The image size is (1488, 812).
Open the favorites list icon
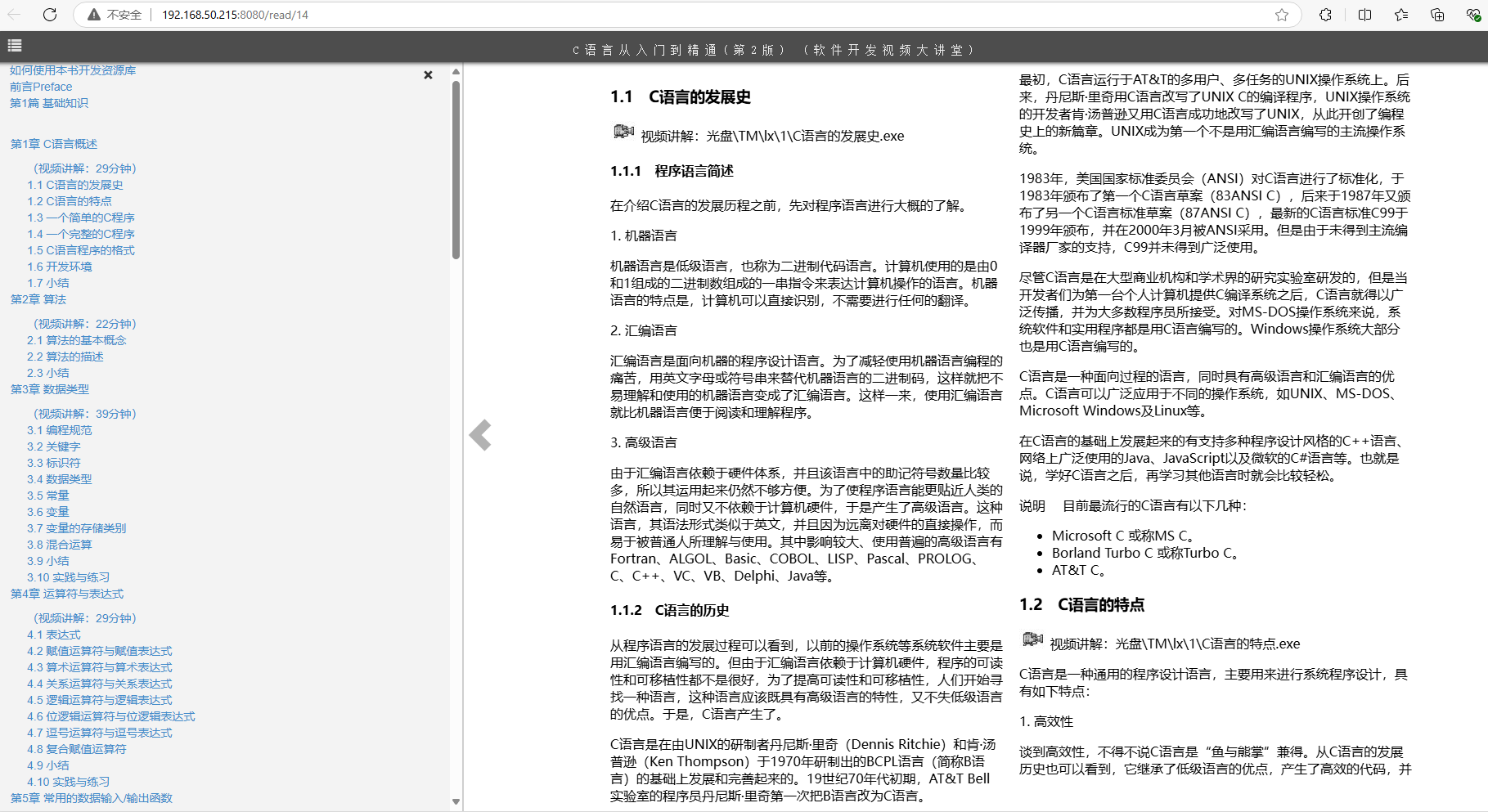[x=1401, y=15]
